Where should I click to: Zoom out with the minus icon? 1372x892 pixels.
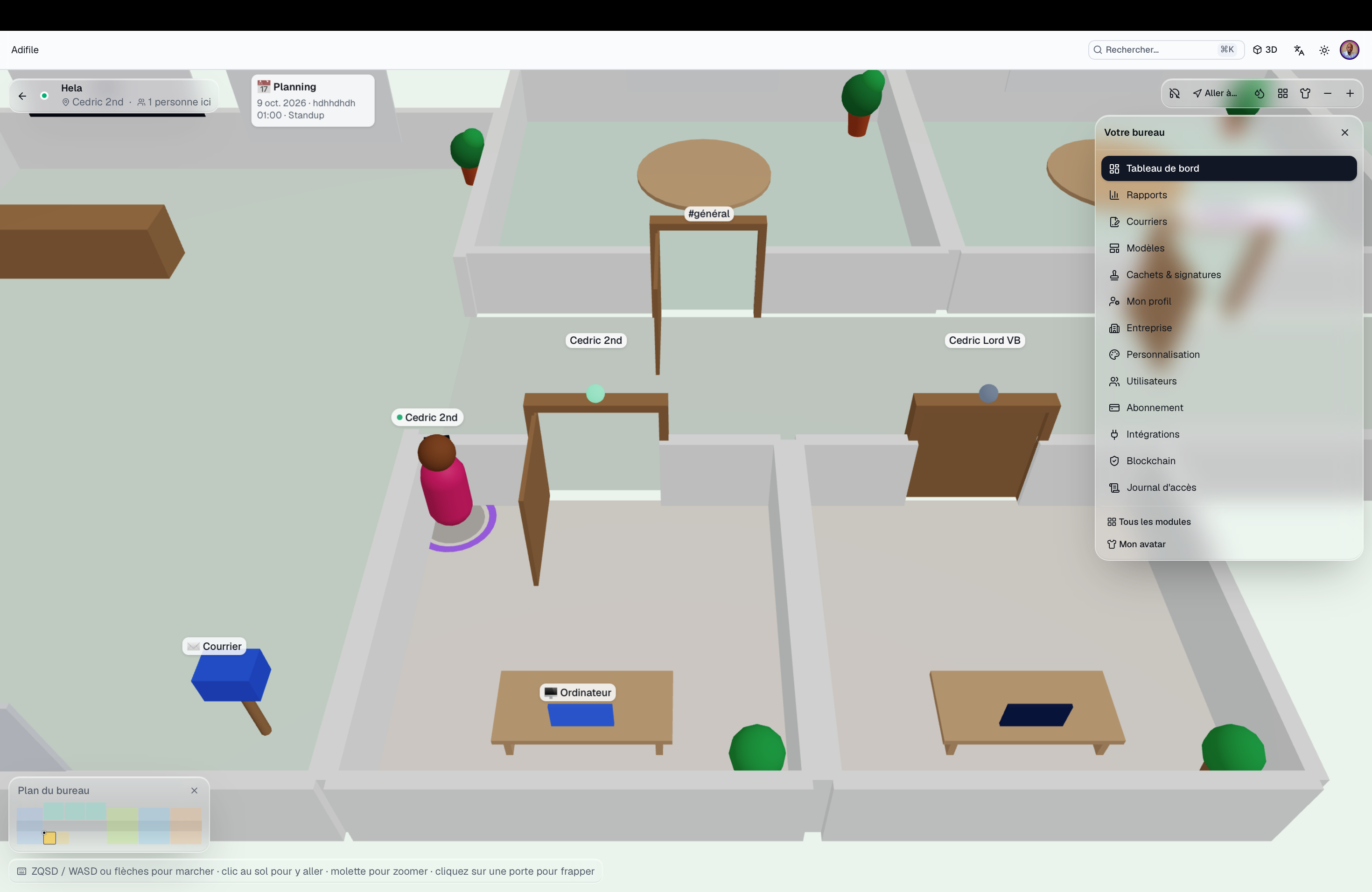(x=1328, y=93)
